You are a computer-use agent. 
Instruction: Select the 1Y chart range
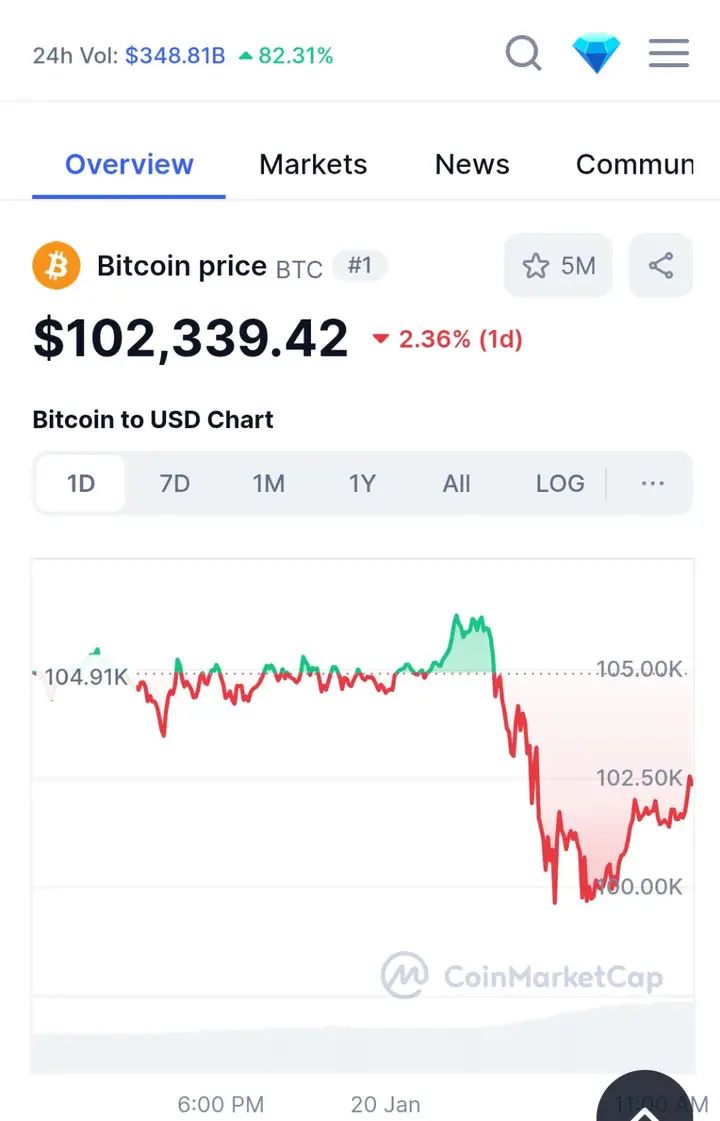[x=362, y=484]
